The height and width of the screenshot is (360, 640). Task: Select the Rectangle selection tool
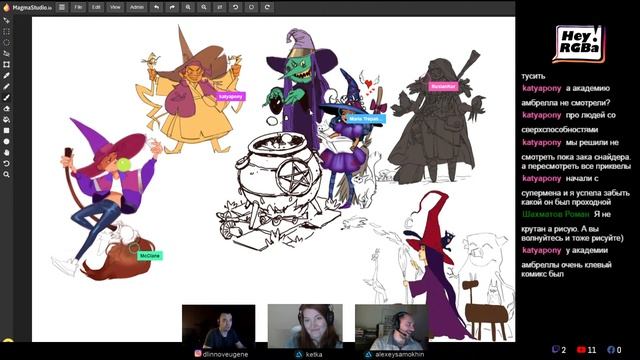pos(7,31)
